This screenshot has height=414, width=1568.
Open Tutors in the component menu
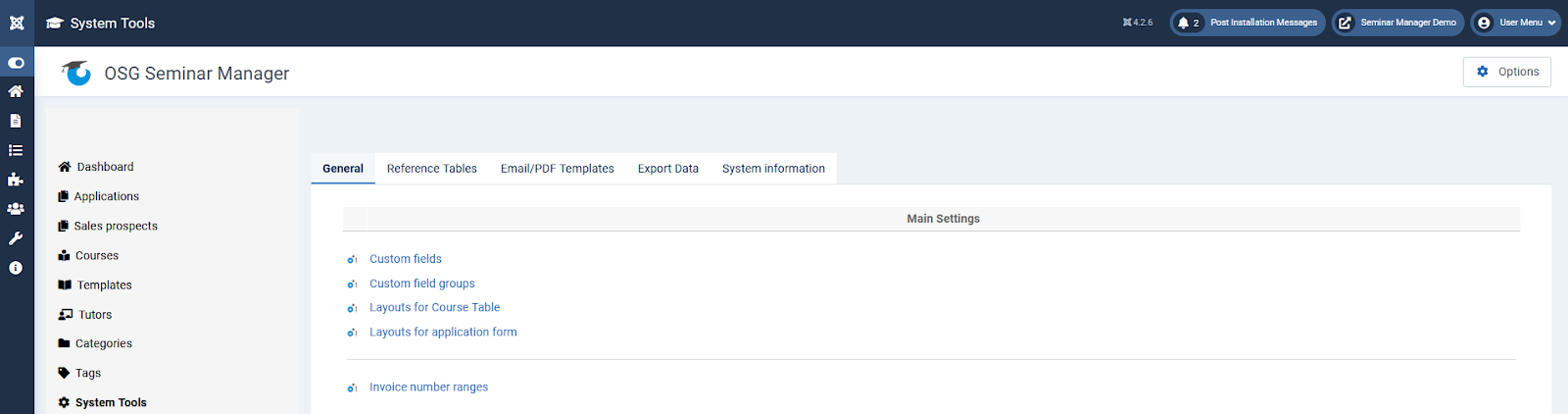[x=95, y=314]
